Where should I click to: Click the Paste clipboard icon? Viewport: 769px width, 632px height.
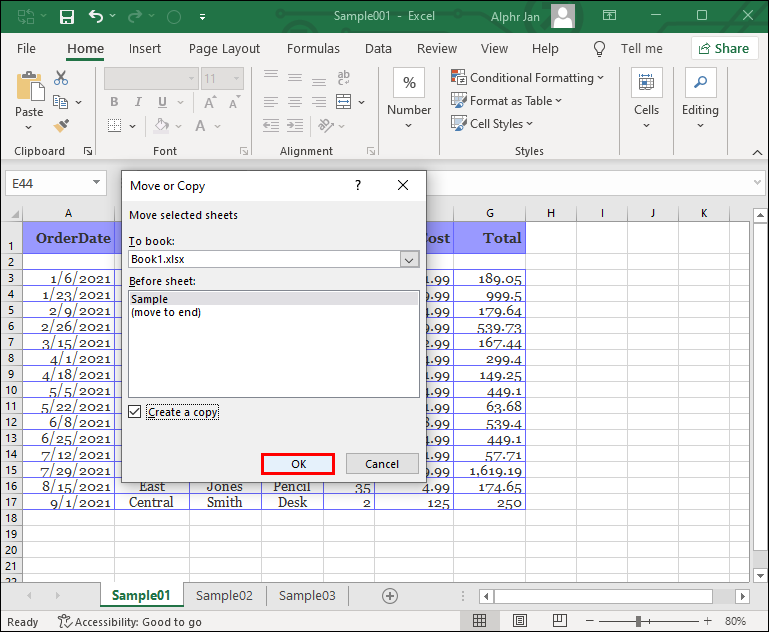click(29, 88)
